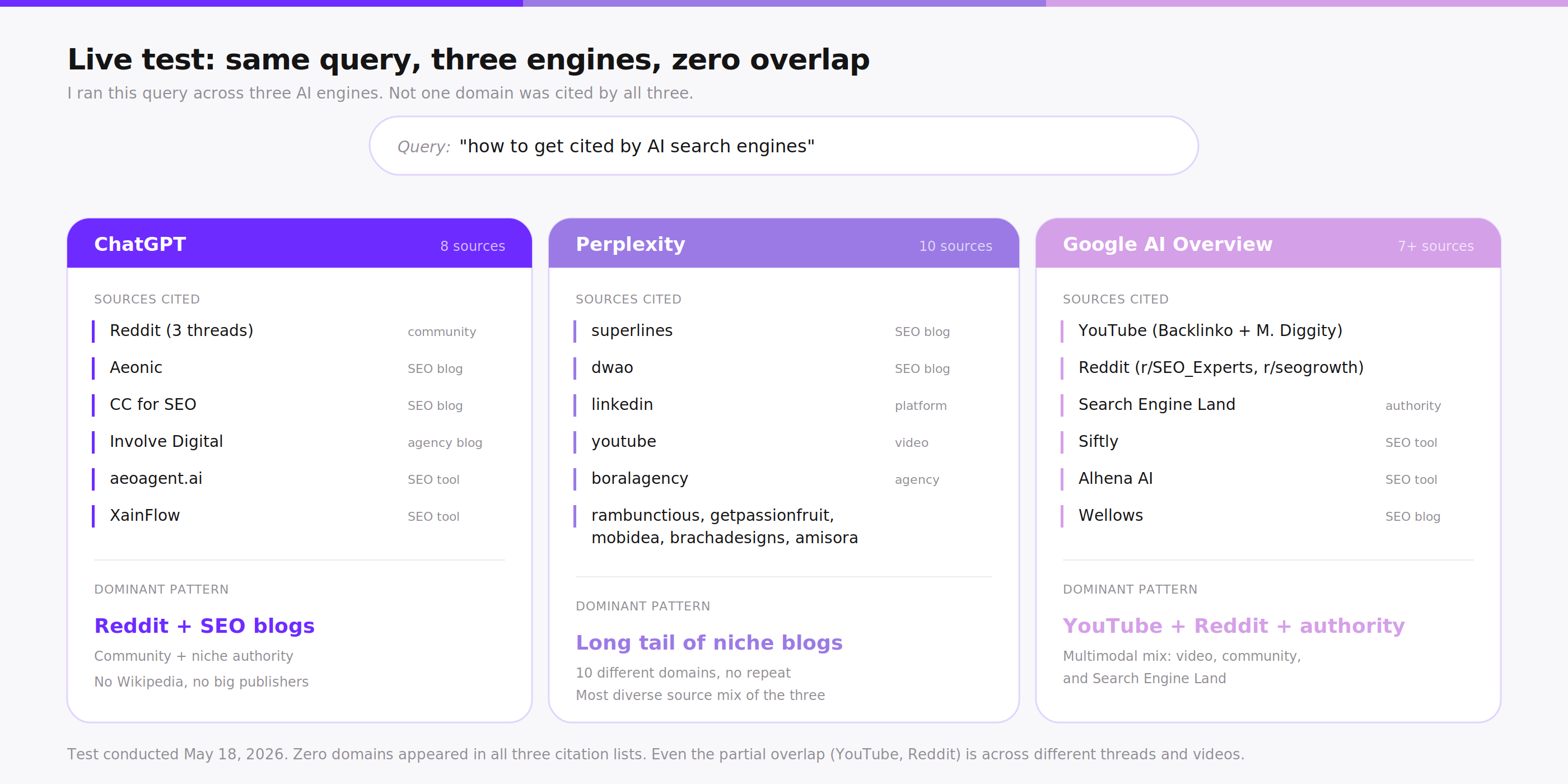
Task: Select the 'CC for SEO' source row
Action: [x=299, y=405]
